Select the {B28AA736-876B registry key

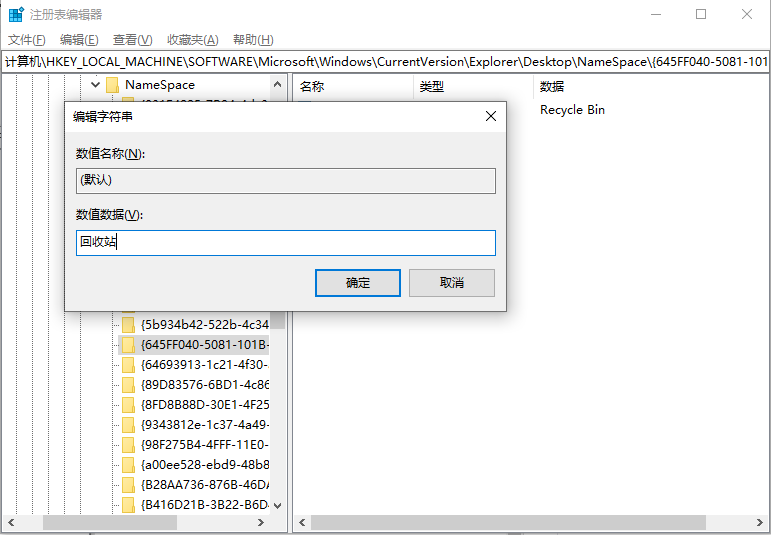click(205, 485)
